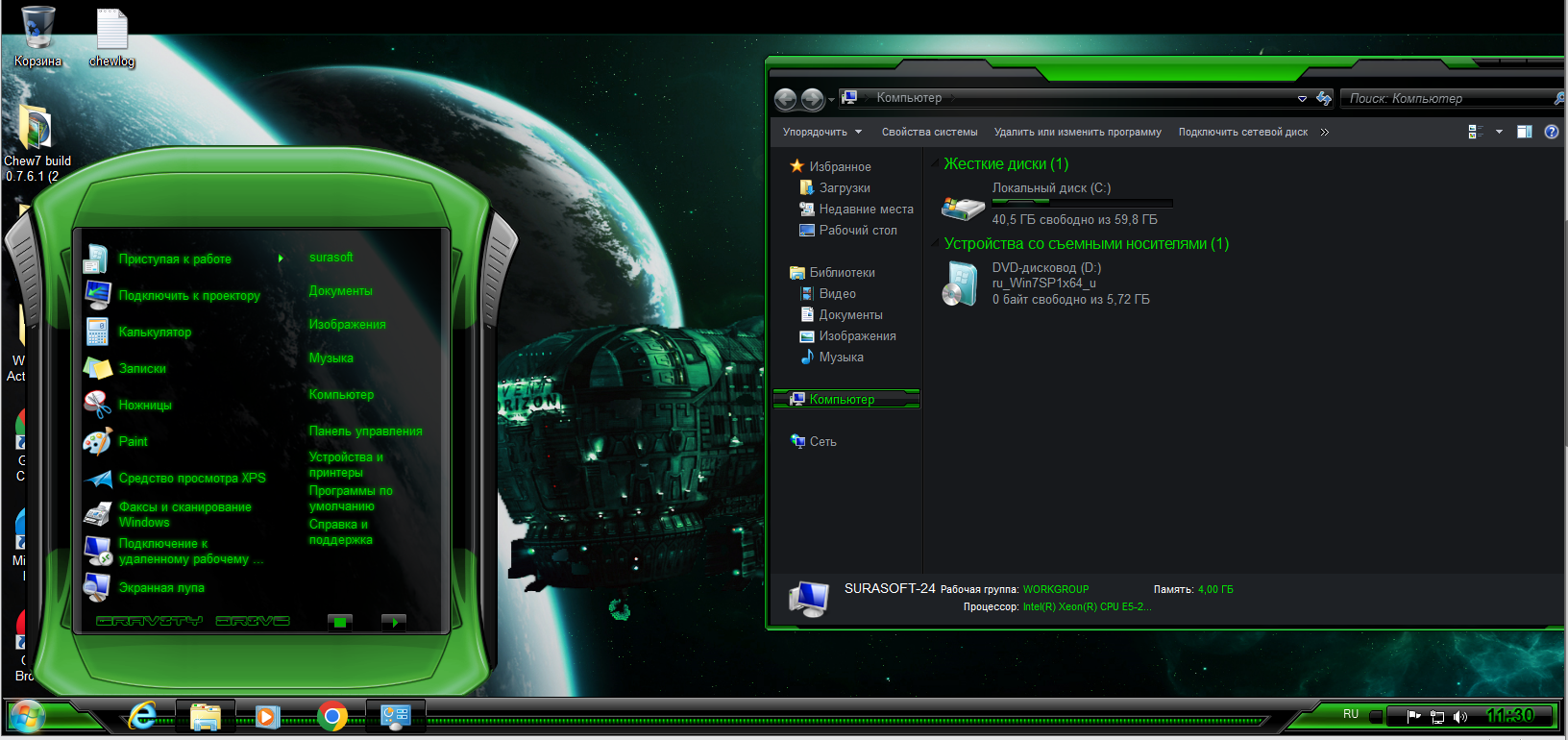
Task: Open the view options dropdown arrow
Action: click(1499, 133)
